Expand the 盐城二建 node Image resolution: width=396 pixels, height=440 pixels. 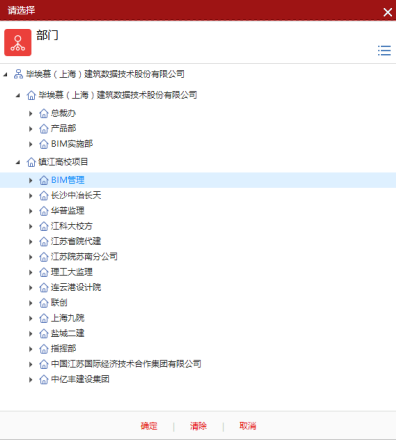[x=31, y=334]
